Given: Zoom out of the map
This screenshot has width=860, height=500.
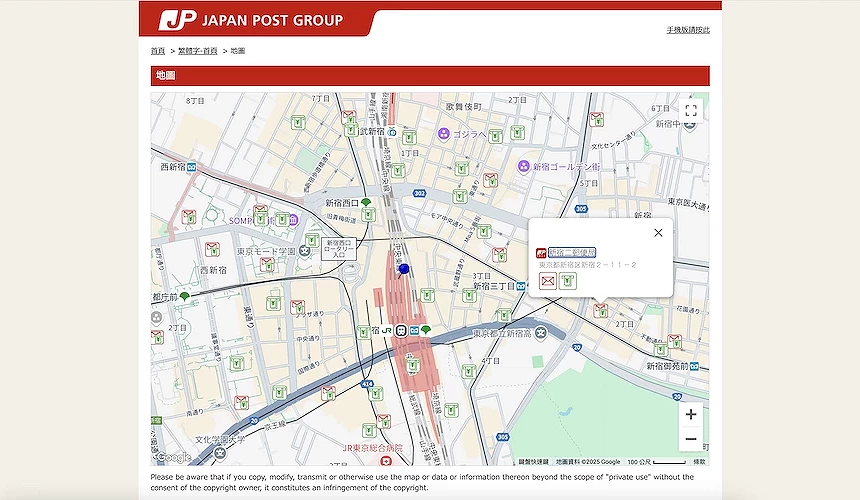Looking at the screenshot, I should (x=691, y=439).
